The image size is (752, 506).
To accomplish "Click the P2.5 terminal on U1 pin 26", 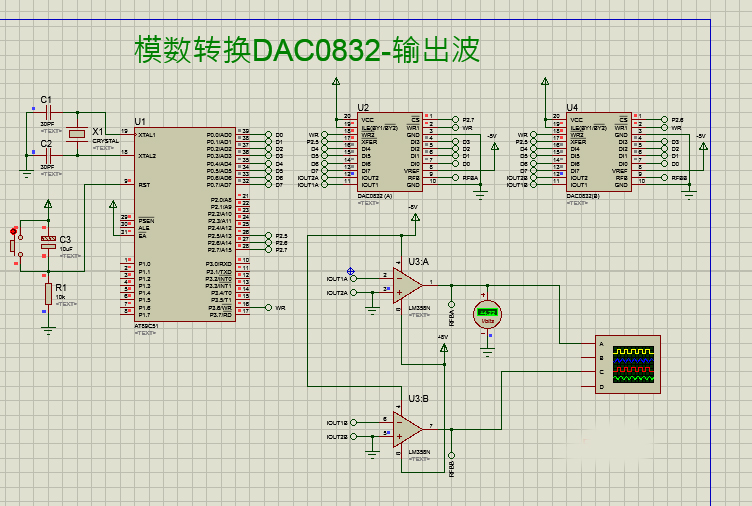I will click(x=269, y=235).
